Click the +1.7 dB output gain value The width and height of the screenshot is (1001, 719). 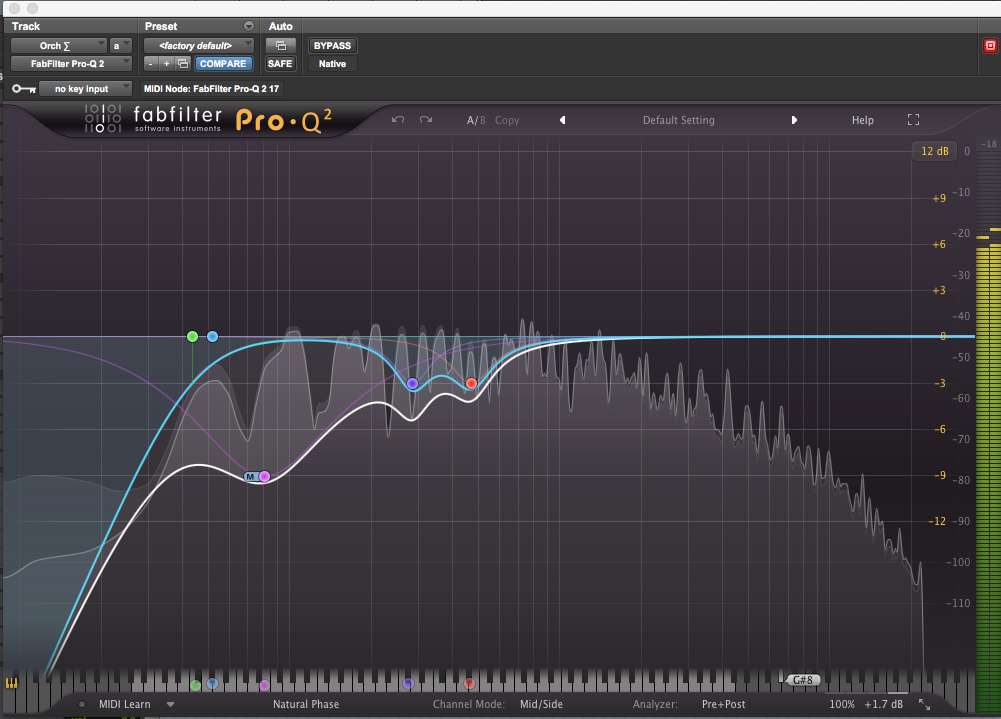(884, 704)
